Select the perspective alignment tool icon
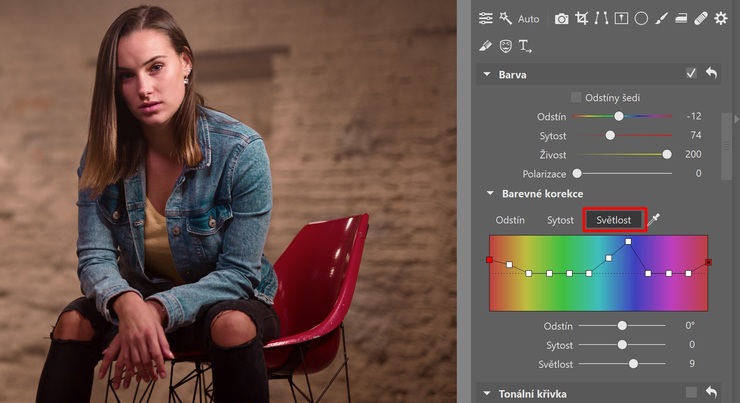 tap(621, 18)
